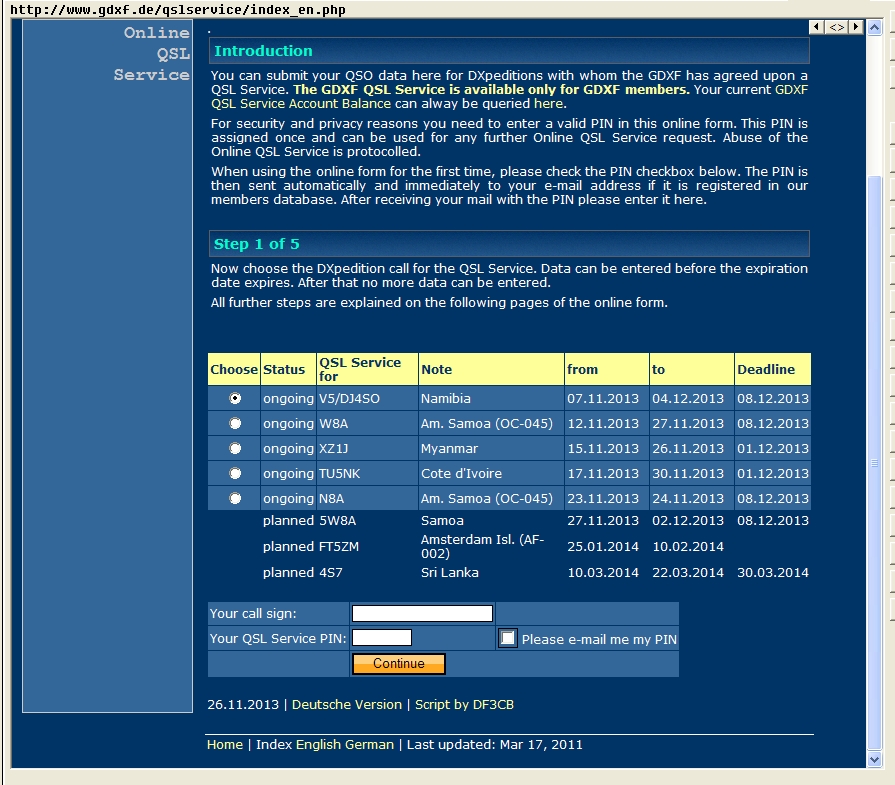The height and width of the screenshot is (785, 895).
Task: Click the 'V5/DJ4SO' call cell
Action: [367, 398]
